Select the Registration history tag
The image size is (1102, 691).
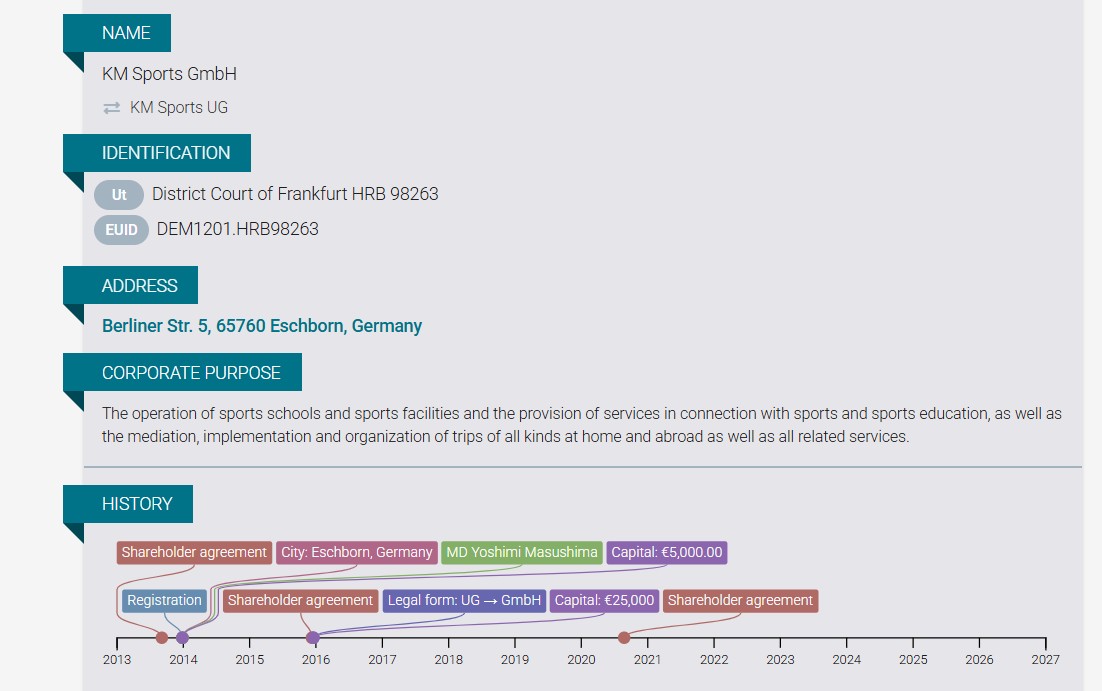coord(165,601)
